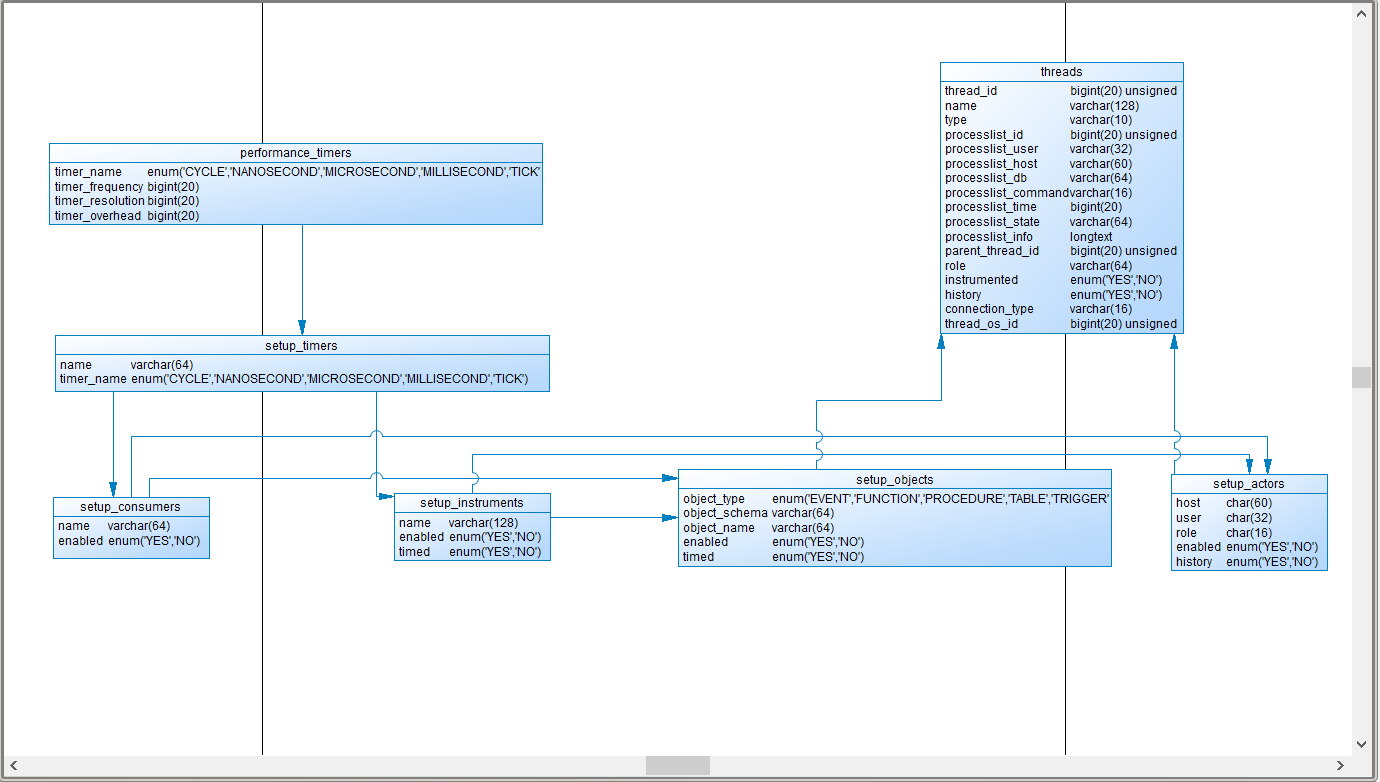Click the vertical scrollbar down arrow
Screen dimensions: 1380x782
(x=1361, y=744)
